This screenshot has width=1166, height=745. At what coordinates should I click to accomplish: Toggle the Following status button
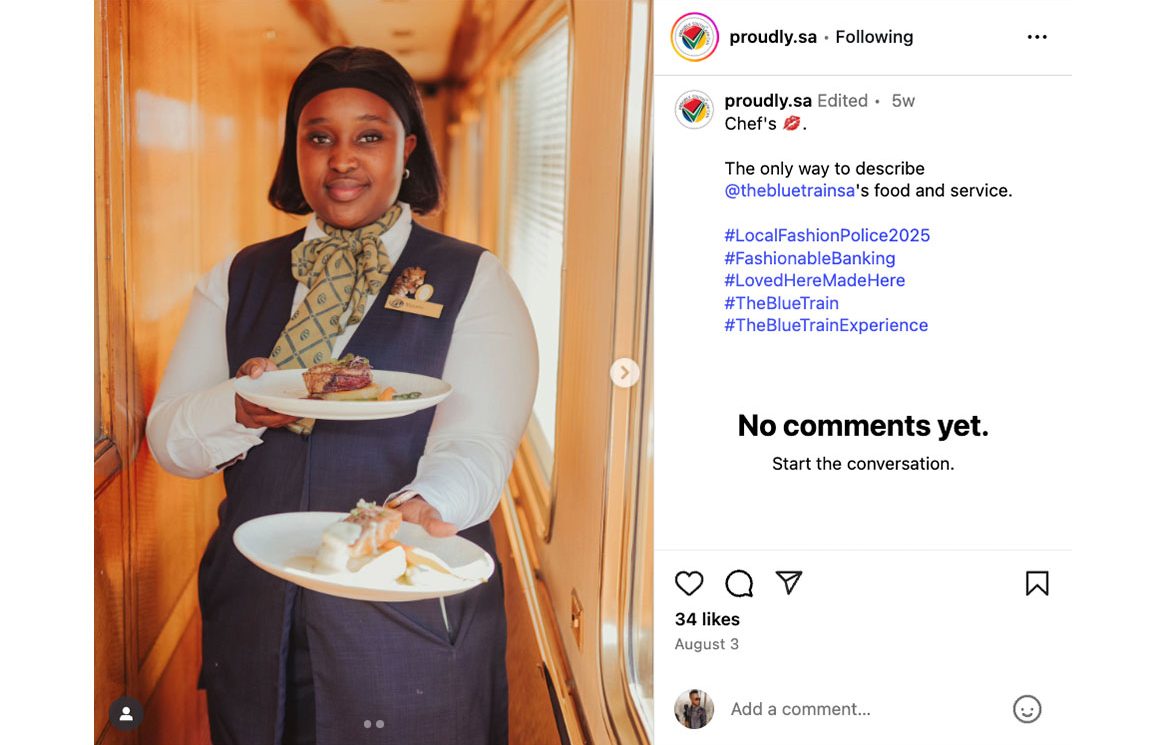pos(874,37)
